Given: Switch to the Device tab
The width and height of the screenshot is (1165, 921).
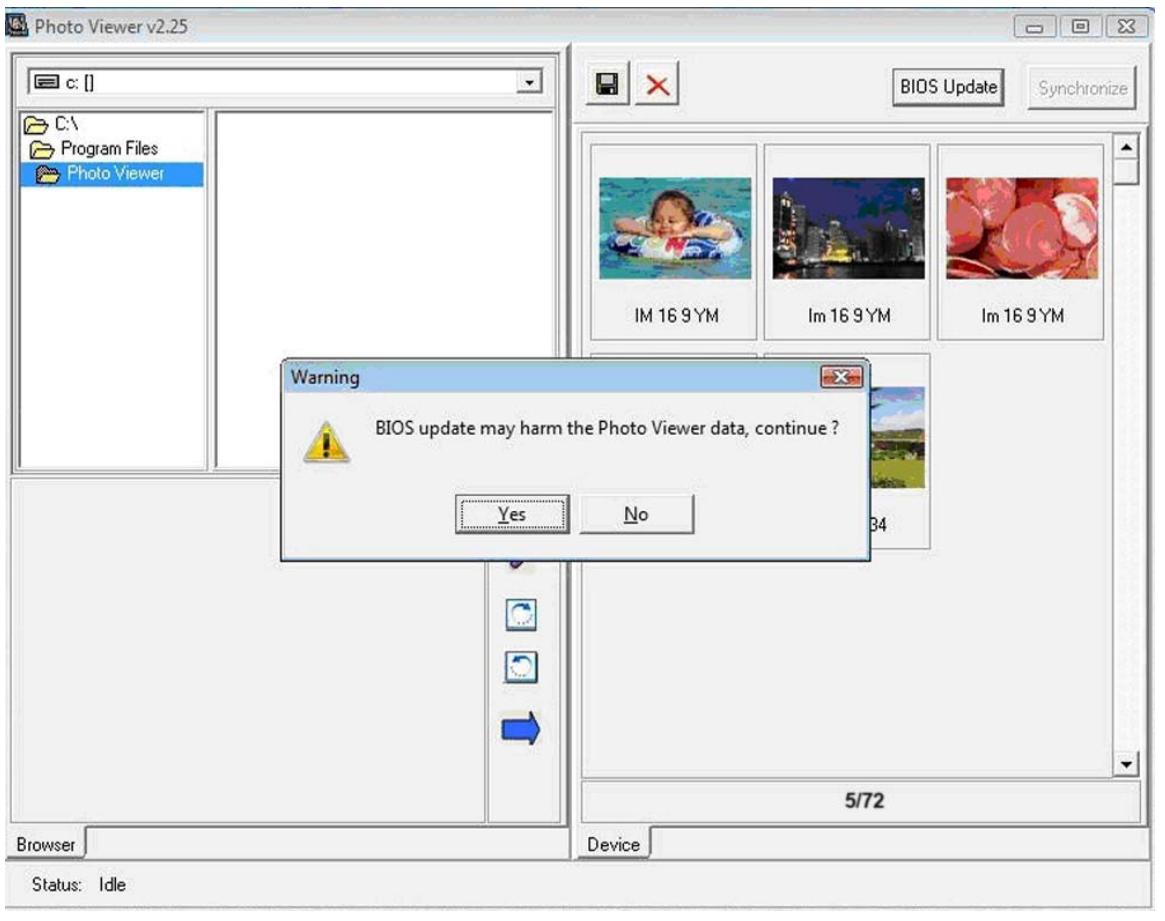Looking at the screenshot, I should pos(613,844).
